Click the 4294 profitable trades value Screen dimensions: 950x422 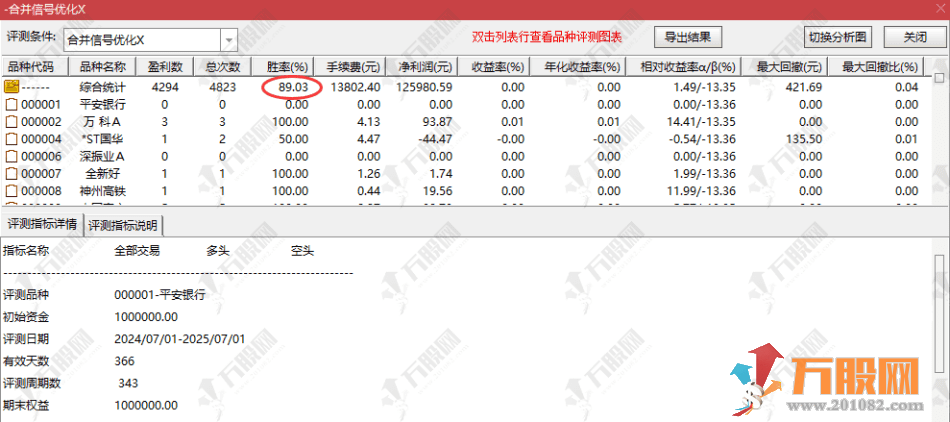pyautogui.click(x=165, y=87)
